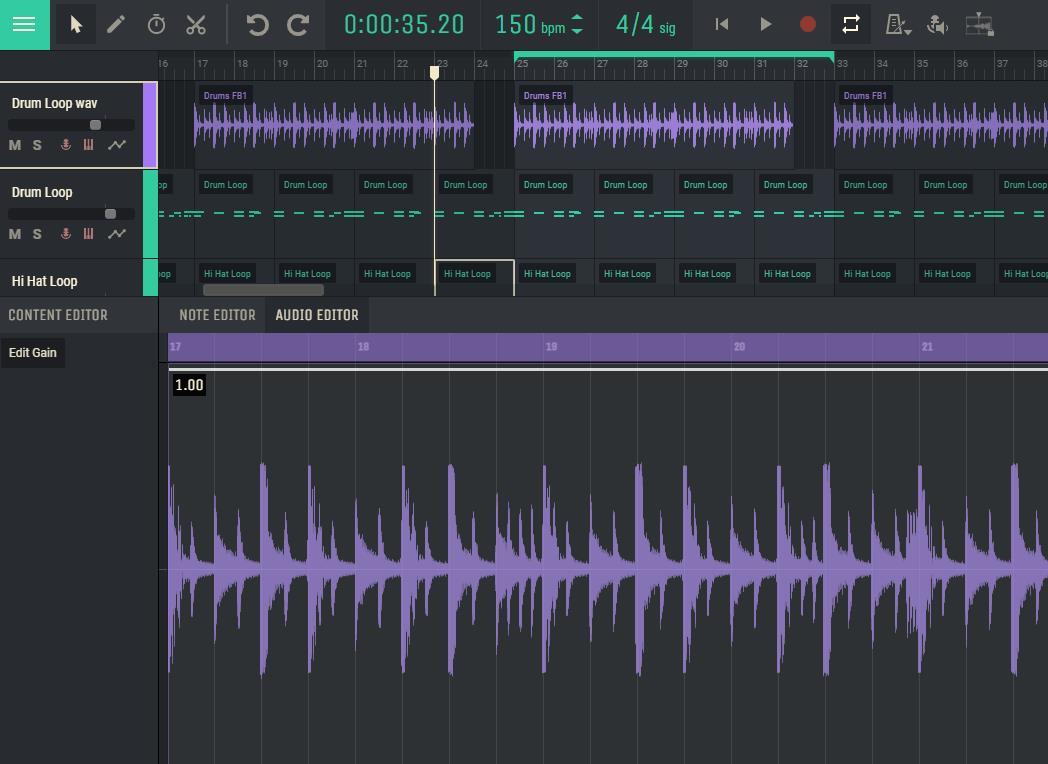The height and width of the screenshot is (764, 1048).
Task: Enable record arm on Drum Loop track
Action: tap(65, 234)
